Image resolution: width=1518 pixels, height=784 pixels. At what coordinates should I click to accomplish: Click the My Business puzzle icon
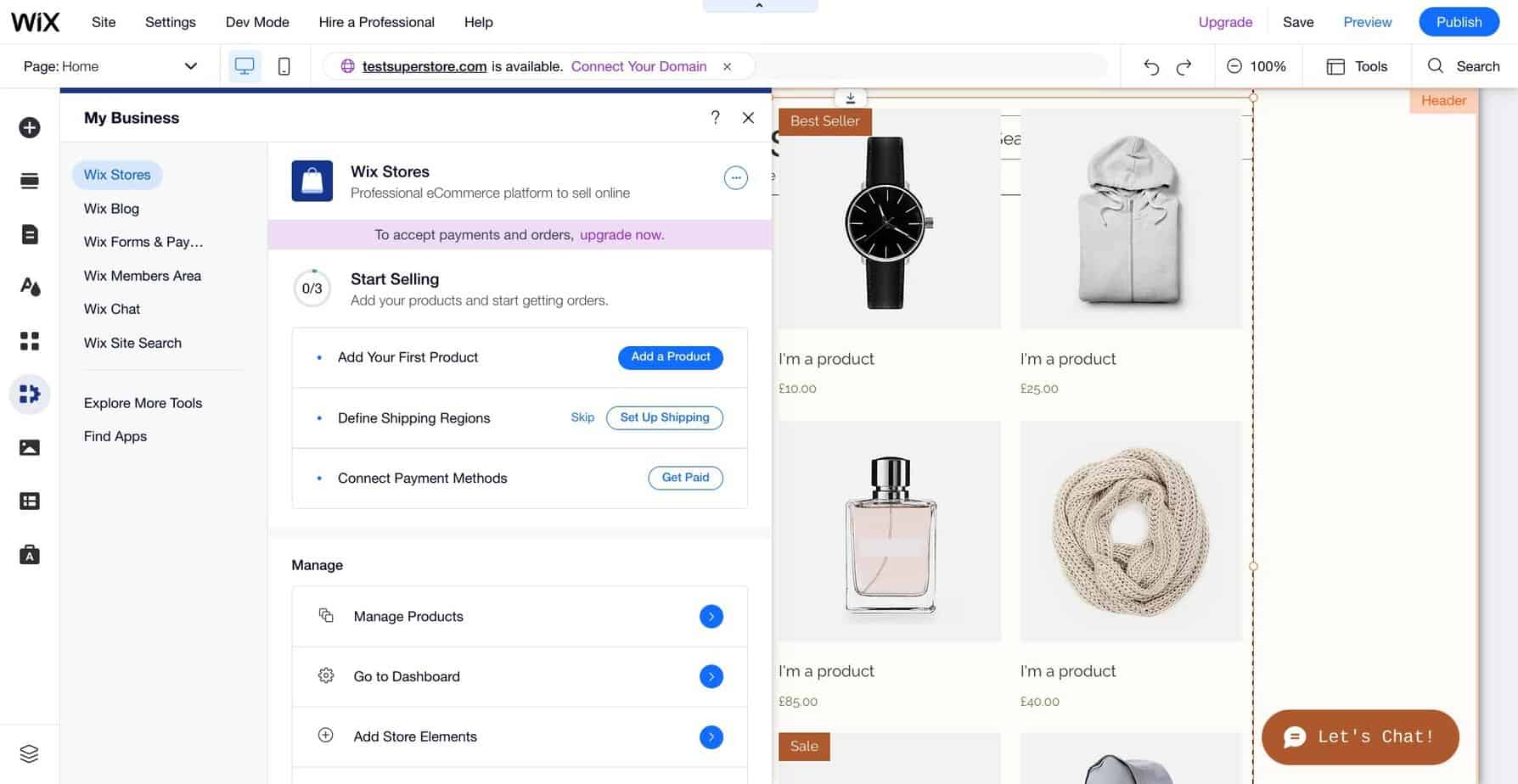pyautogui.click(x=30, y=395)
